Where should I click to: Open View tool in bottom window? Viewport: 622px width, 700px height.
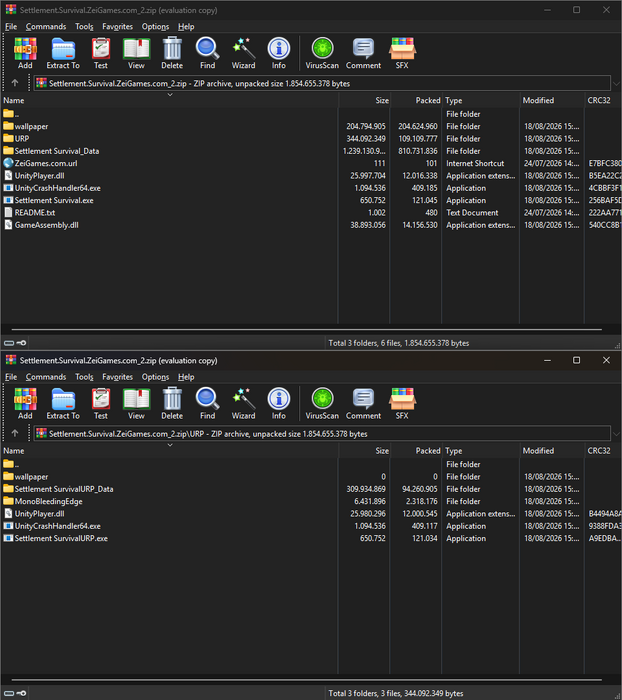tap(136, 404)
